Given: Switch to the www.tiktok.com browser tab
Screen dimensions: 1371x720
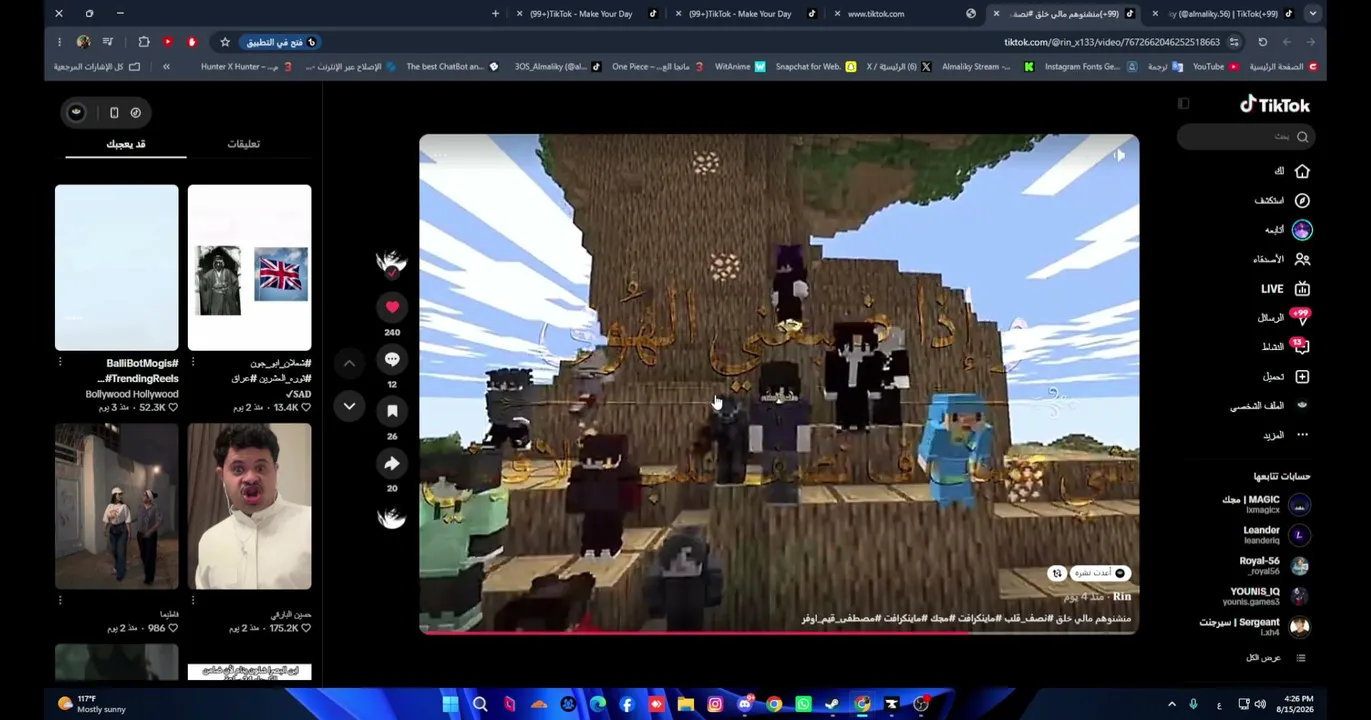Looking at the screenshot, I should 903,14.
